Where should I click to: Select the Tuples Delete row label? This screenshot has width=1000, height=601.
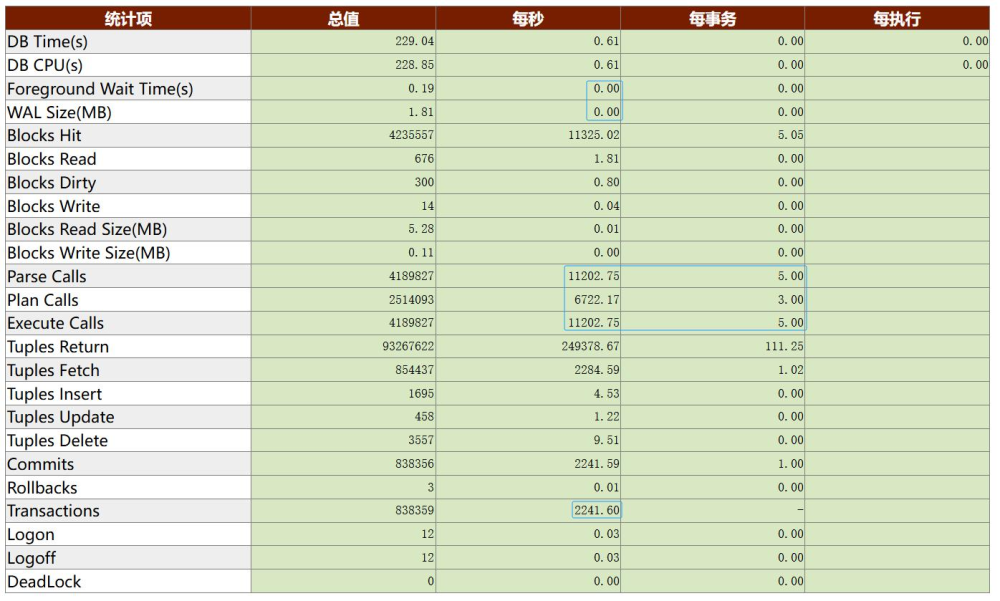[x=57, y=441]
